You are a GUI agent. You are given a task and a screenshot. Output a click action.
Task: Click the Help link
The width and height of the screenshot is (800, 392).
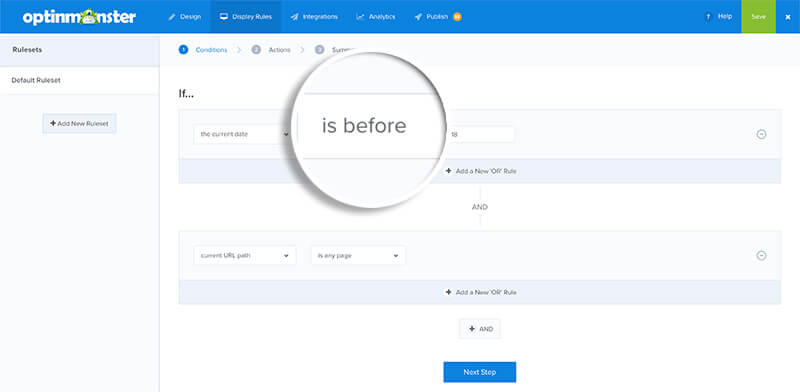point(724,17)
